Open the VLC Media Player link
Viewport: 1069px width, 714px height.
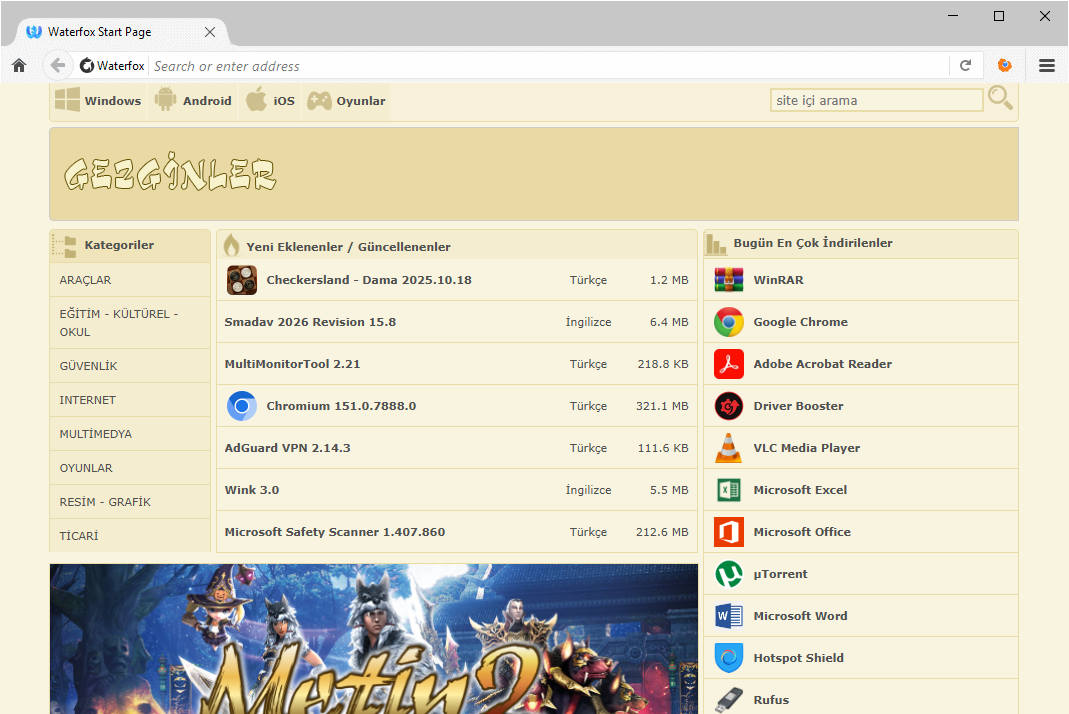click(x=807, y=448)
